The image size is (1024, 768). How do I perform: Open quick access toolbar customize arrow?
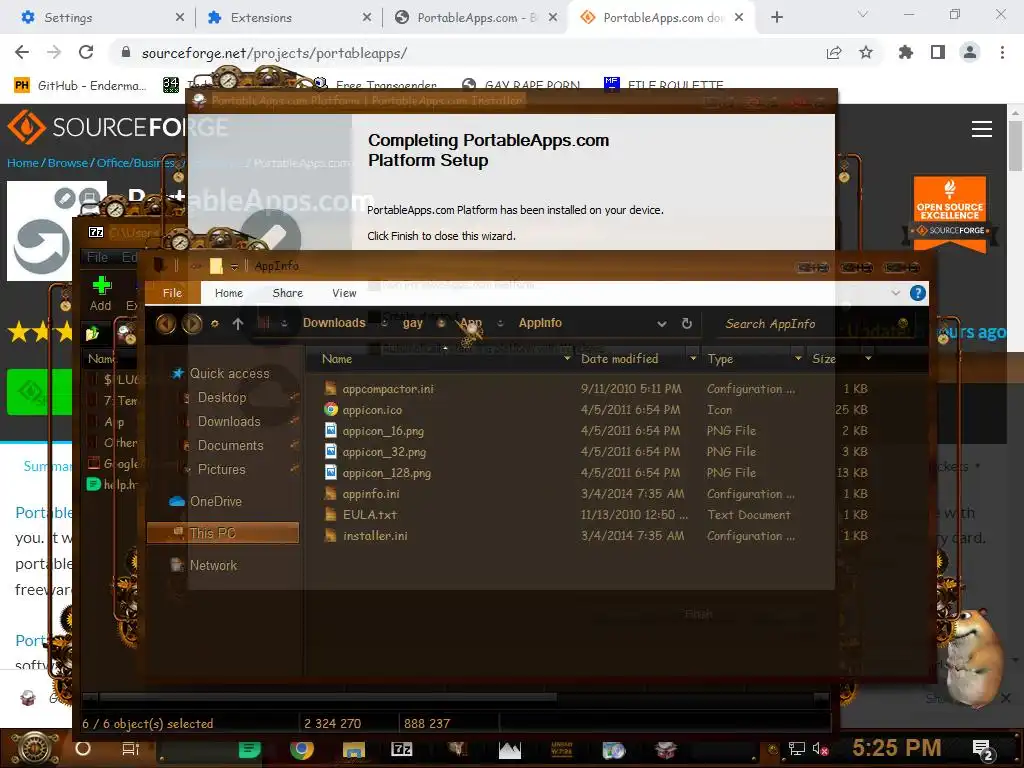click(x=234, y=266)
